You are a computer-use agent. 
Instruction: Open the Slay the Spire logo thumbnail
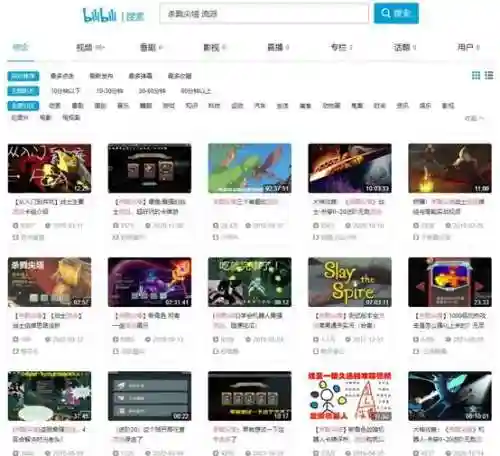[x=350, y=282]
